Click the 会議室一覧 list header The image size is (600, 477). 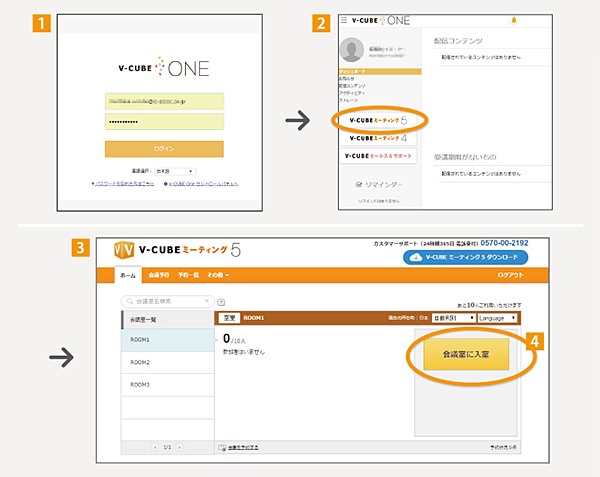point(168,320)
